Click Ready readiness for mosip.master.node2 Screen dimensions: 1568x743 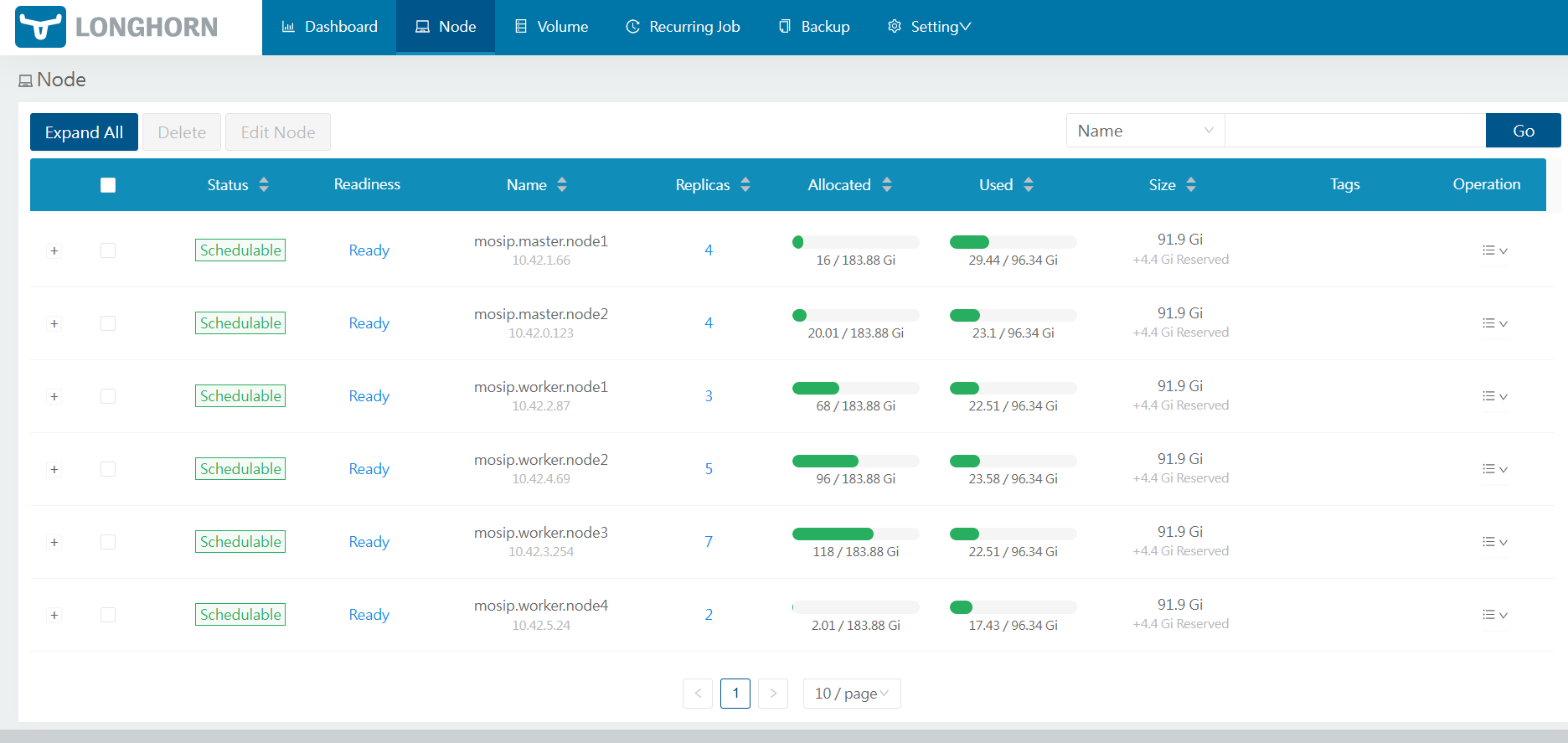[x=369, y=323]
